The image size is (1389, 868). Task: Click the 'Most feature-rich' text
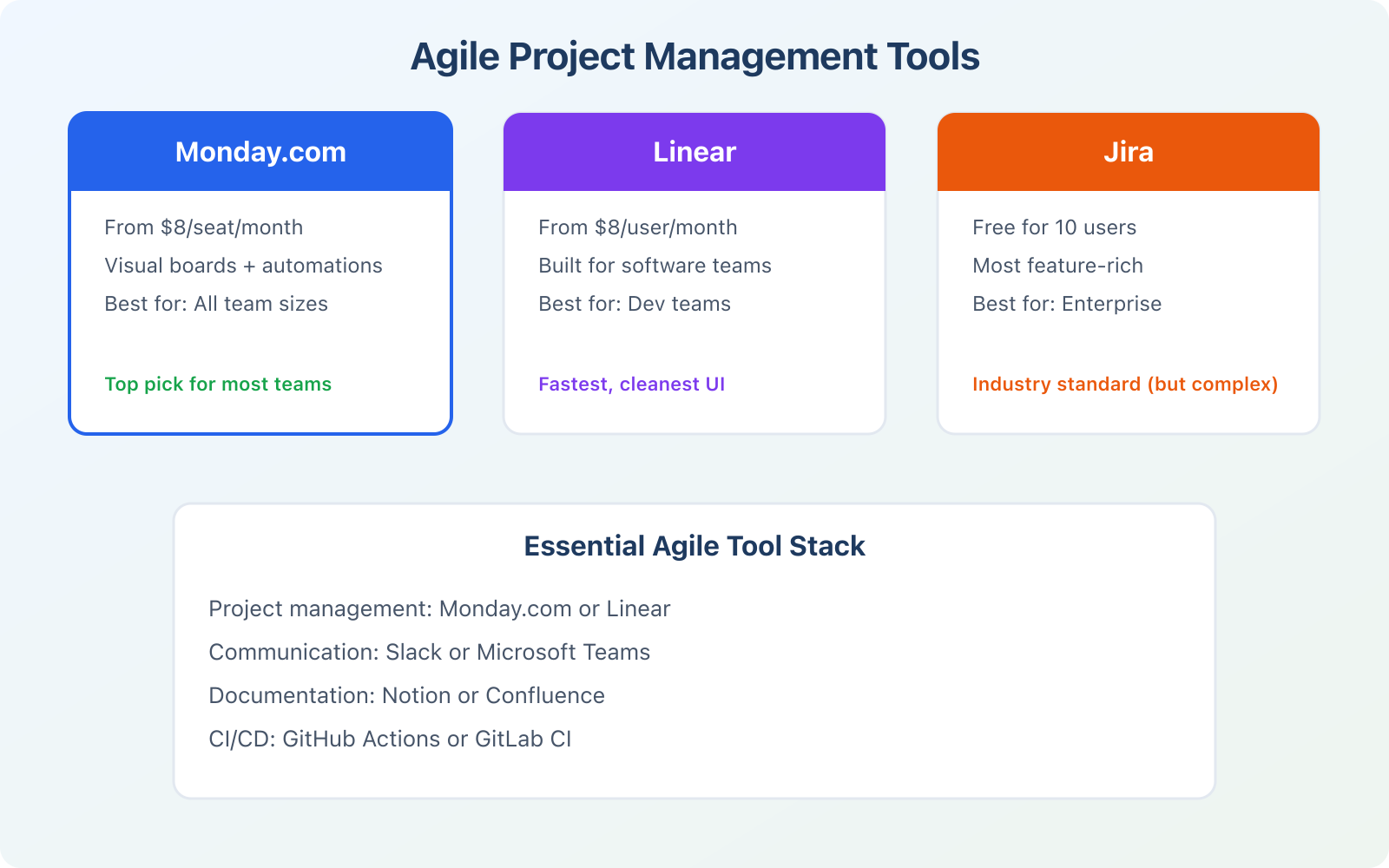tap(1057, 266)
